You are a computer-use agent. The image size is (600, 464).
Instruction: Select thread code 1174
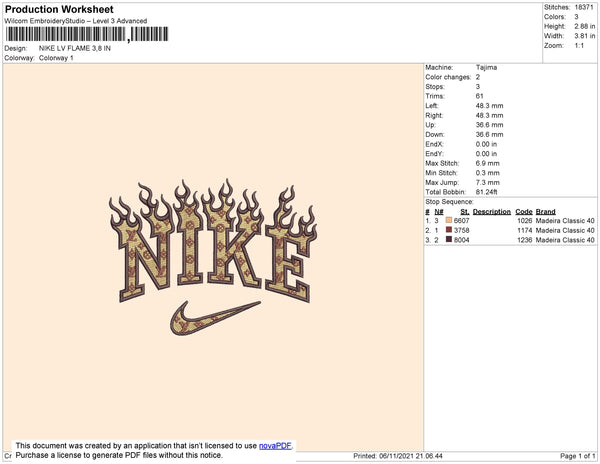(525, 230)
